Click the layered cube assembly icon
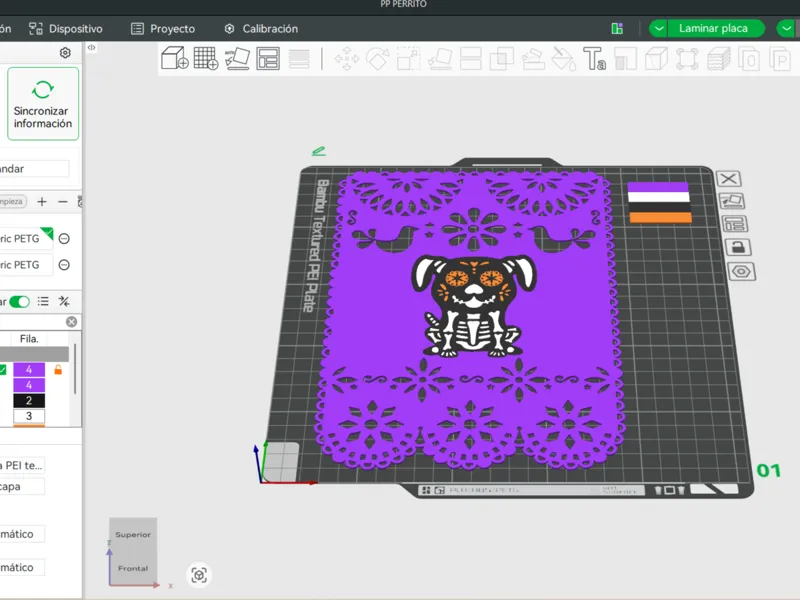 click(718, 59)
